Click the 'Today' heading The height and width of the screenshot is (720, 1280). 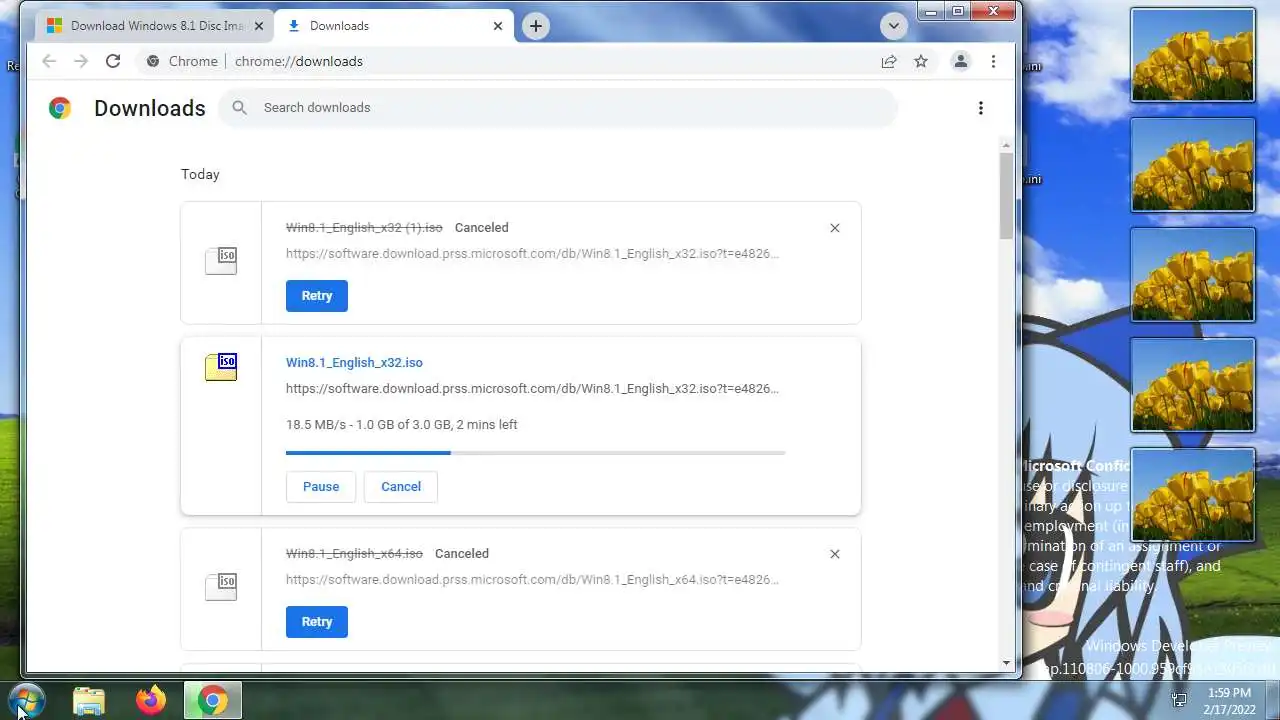click(200, 174)
